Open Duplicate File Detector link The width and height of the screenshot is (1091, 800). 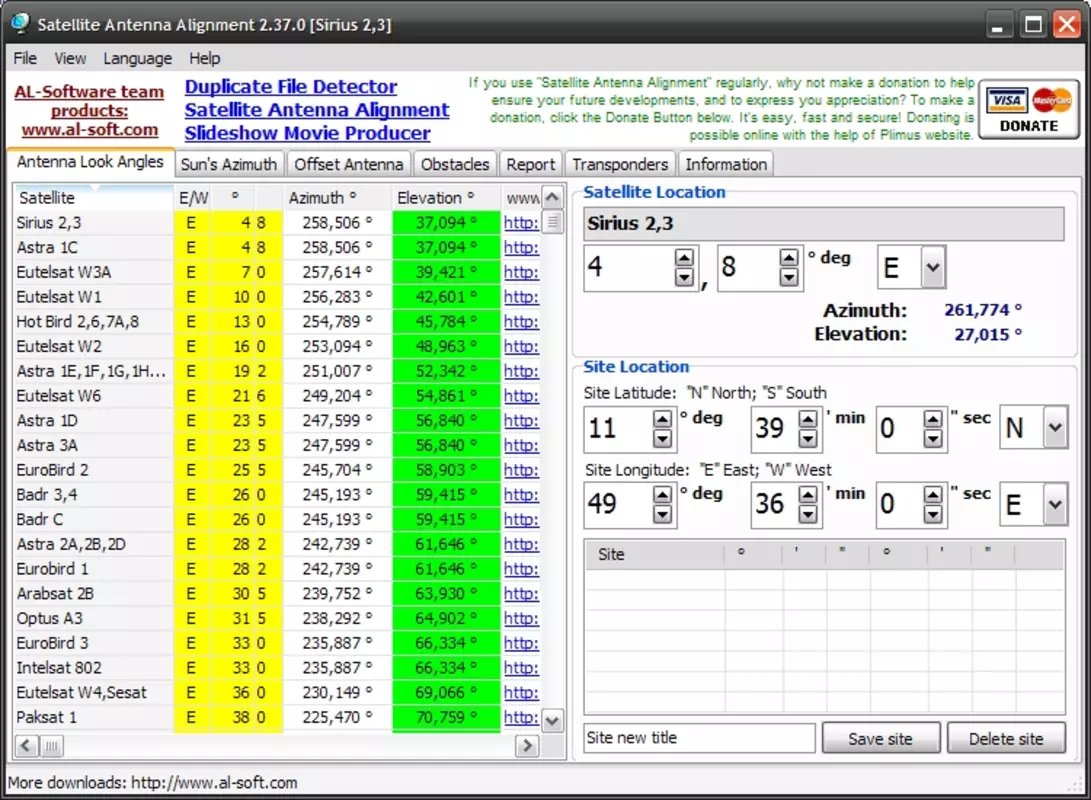click(x=291, y=87)
